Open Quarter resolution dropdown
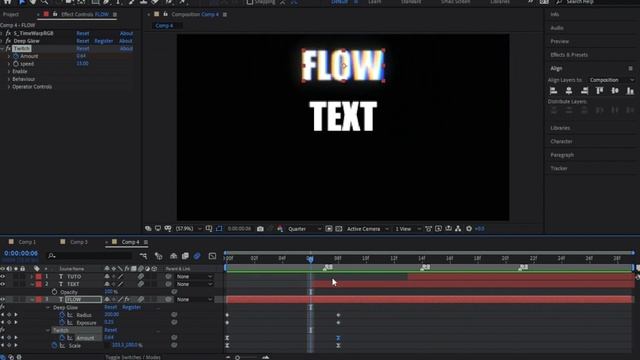Image resolution: width=640 pixels, height=360 pixels. 304,229
